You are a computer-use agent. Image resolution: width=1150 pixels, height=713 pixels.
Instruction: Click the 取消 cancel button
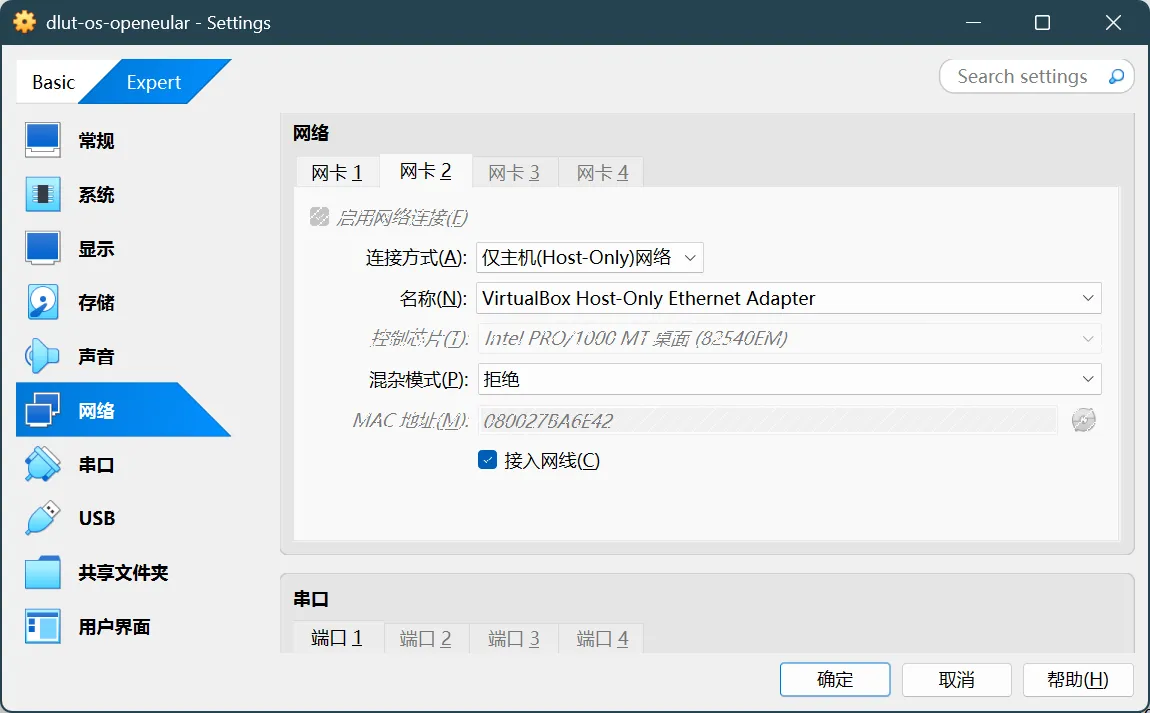(x=956, y=680)
